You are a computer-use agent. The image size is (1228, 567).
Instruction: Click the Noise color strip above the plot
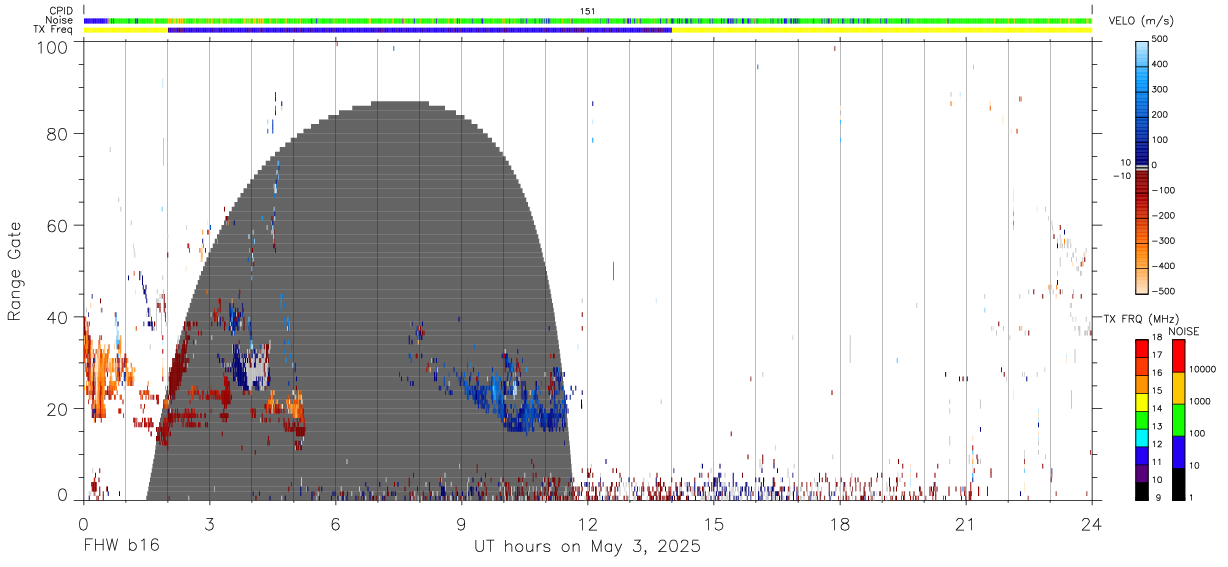(588, 20)
